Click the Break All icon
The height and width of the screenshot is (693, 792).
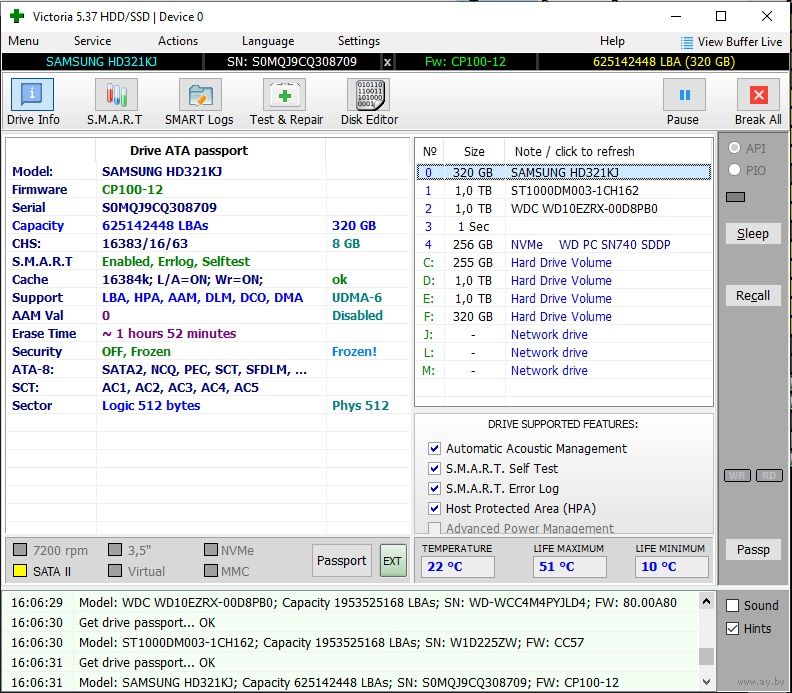click(758, 102)
